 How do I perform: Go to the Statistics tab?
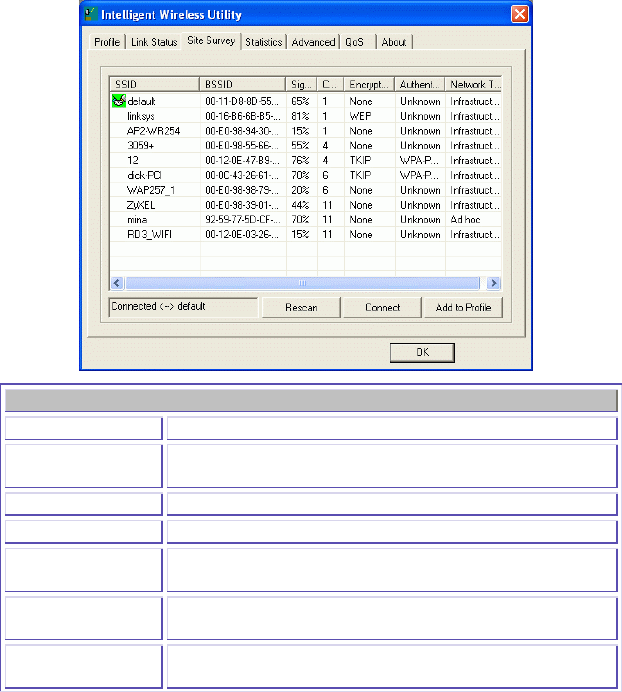click(264, 42)
